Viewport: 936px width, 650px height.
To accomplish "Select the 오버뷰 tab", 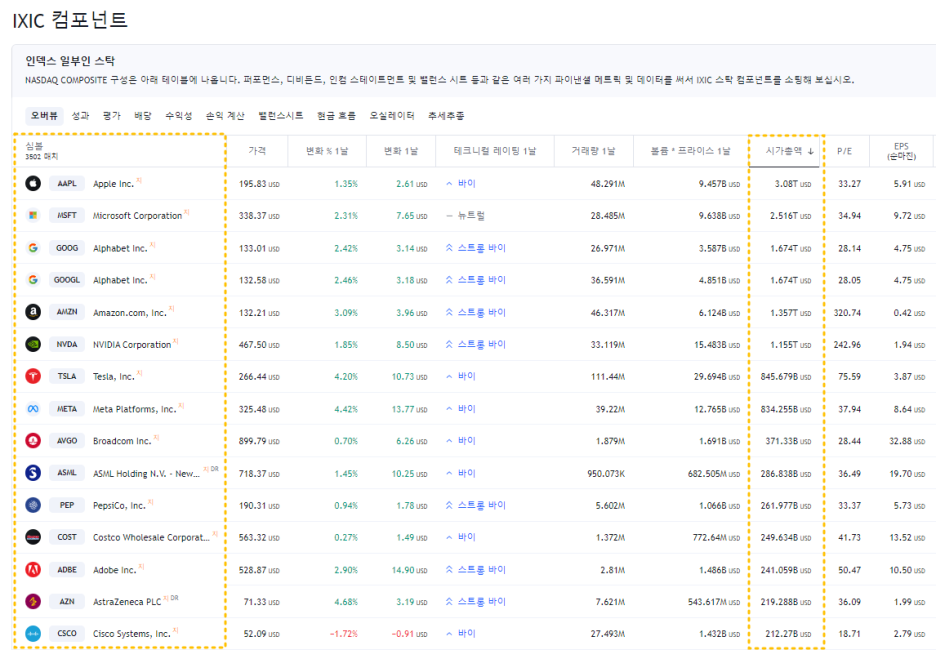I will click(44, 115).
